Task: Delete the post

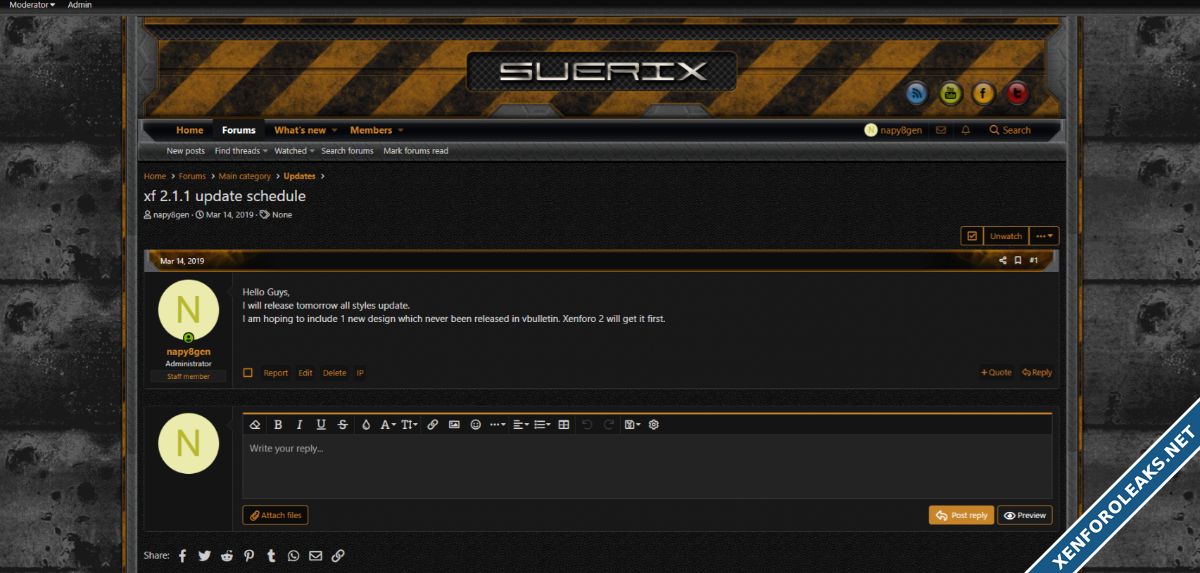Action: [334, 373]
